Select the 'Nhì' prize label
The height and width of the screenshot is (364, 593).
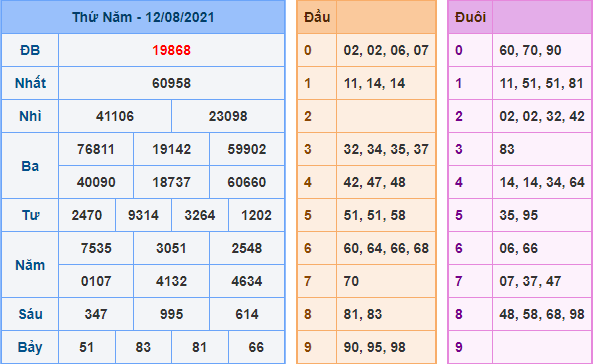click(30, 116)
